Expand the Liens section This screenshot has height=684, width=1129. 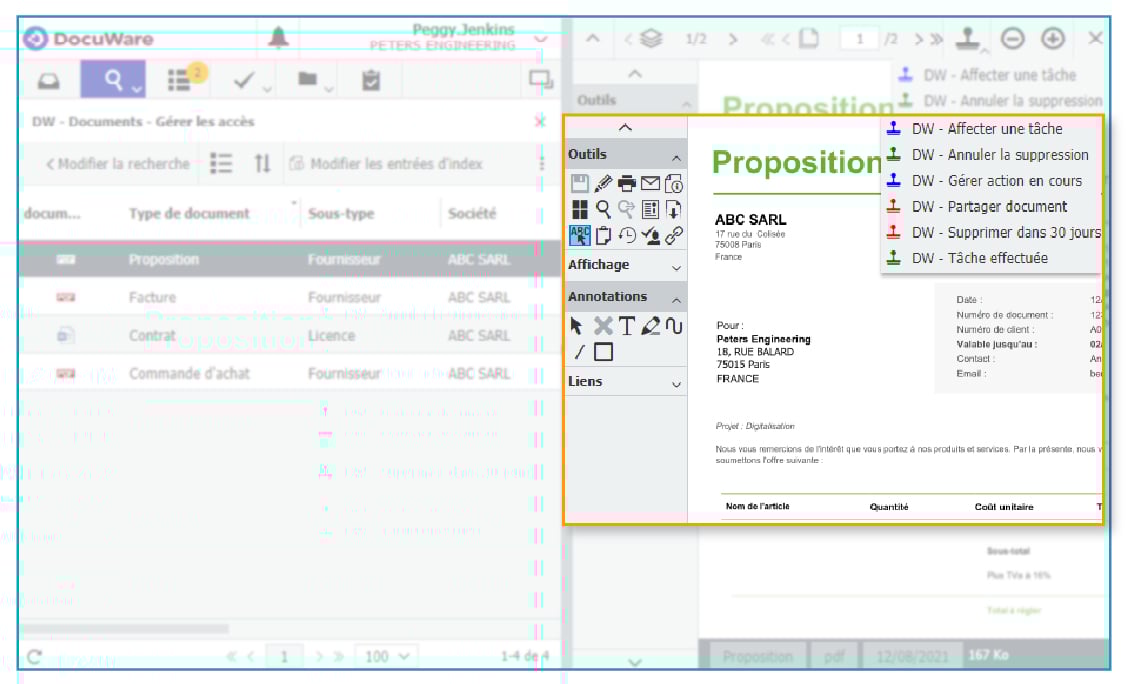626,382
